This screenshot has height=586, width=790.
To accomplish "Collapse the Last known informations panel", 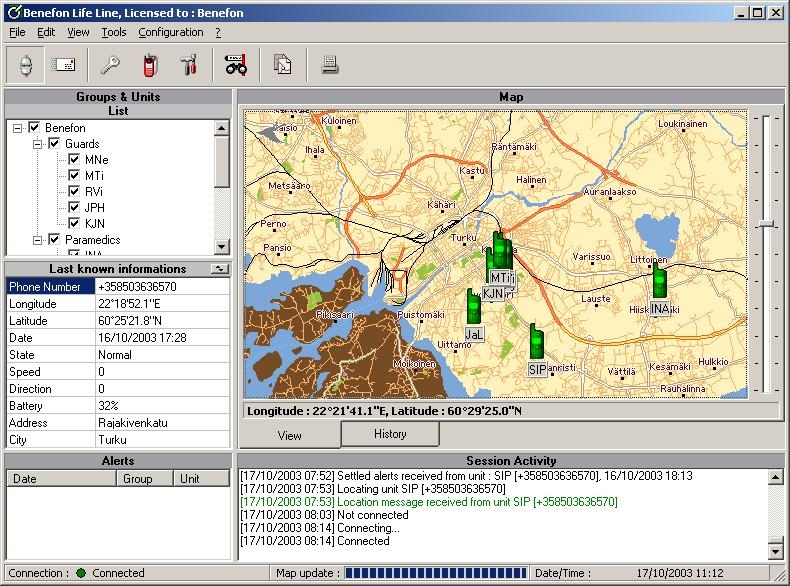I will click(x=220, y=269).
